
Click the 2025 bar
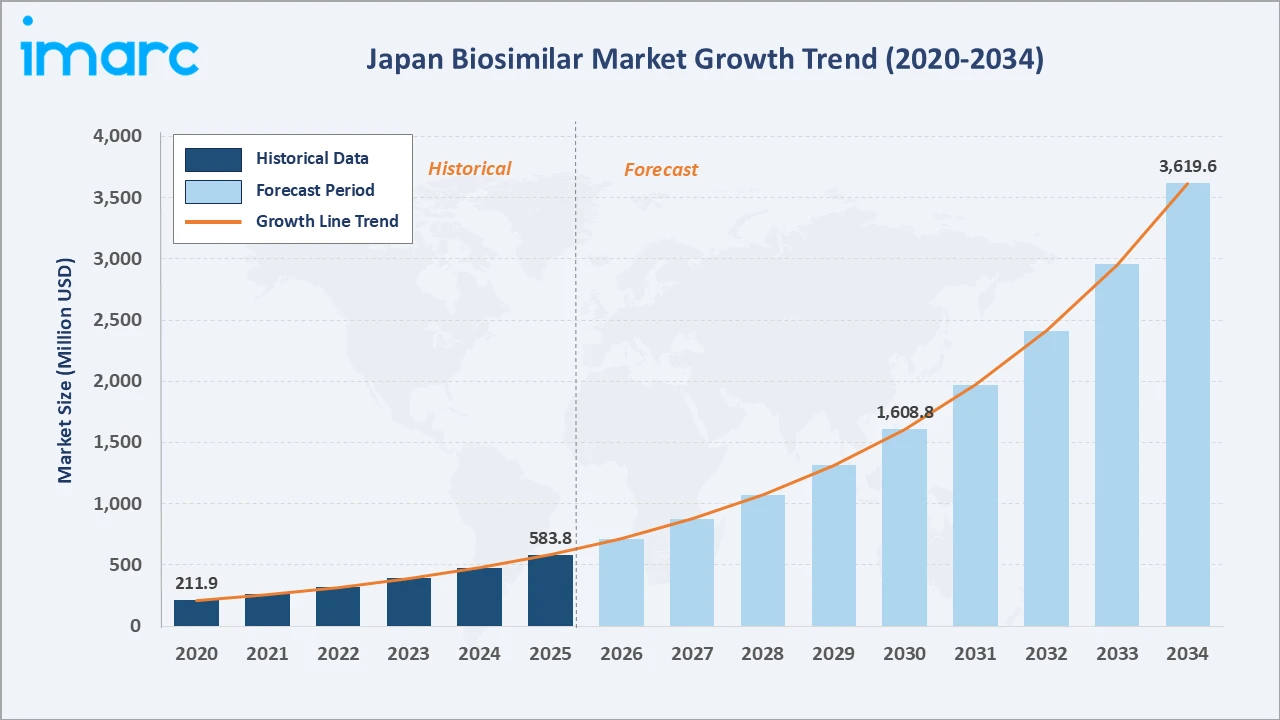pyautogui.click(x=550, y=590)
